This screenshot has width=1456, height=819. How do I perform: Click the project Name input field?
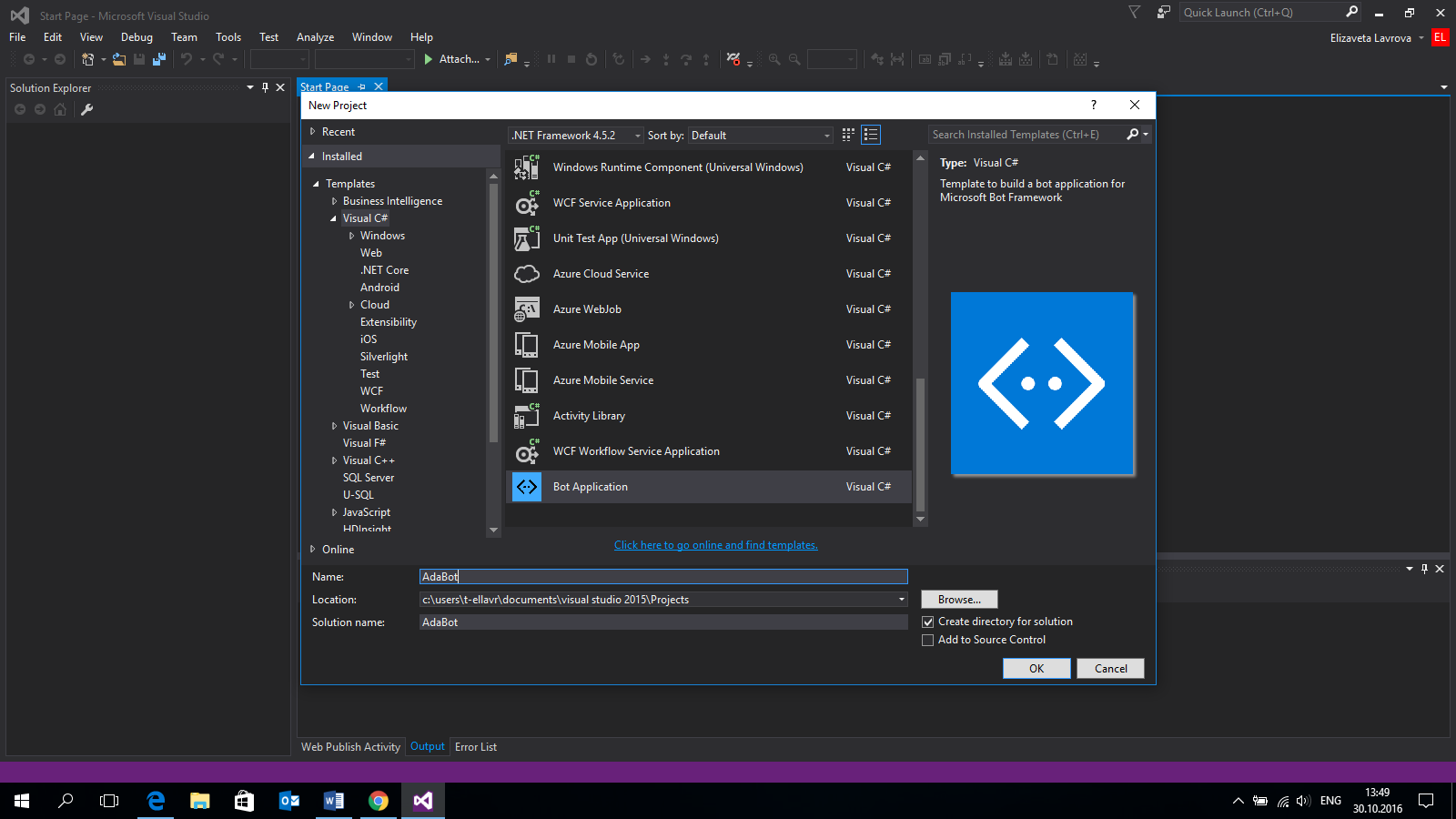pyautogui.click(x=663, y=577)
